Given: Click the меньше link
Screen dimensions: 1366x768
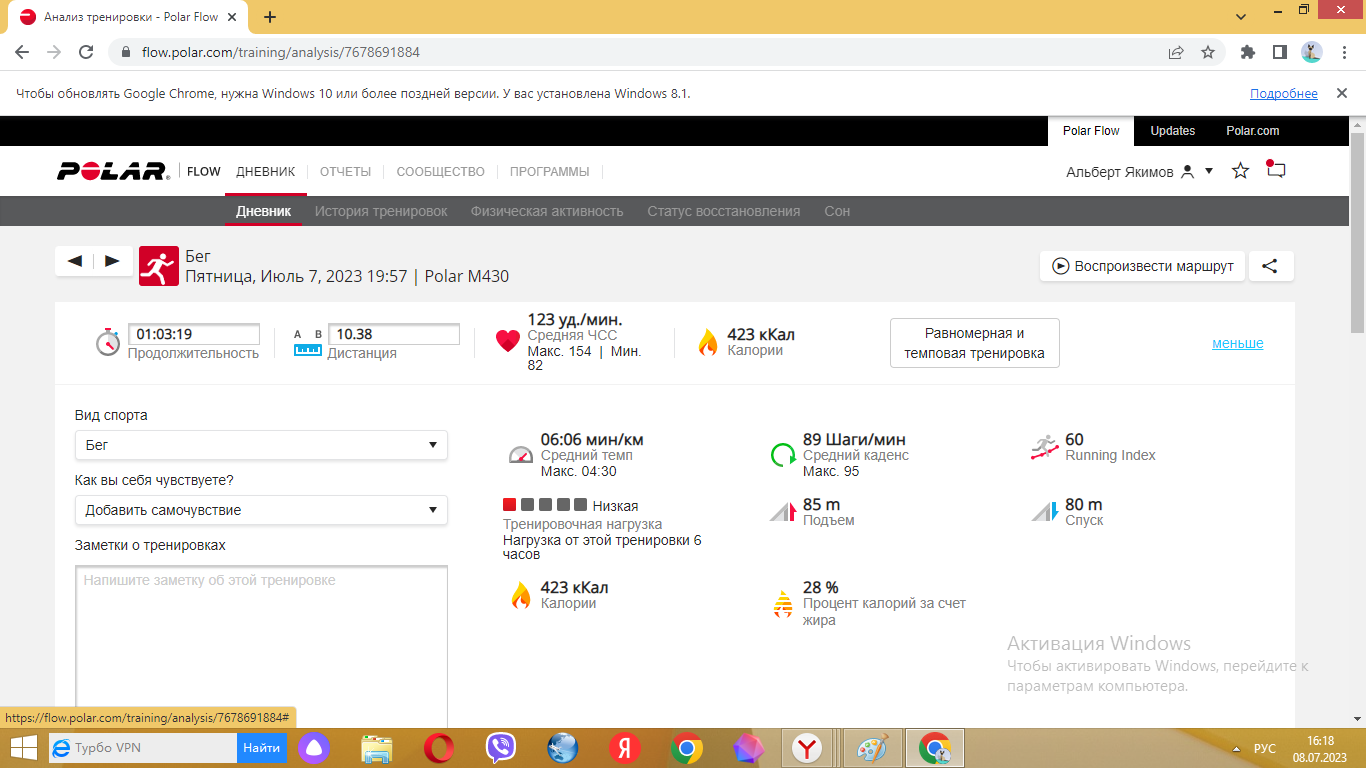Looking at the screenshot, I should 1237,343.
